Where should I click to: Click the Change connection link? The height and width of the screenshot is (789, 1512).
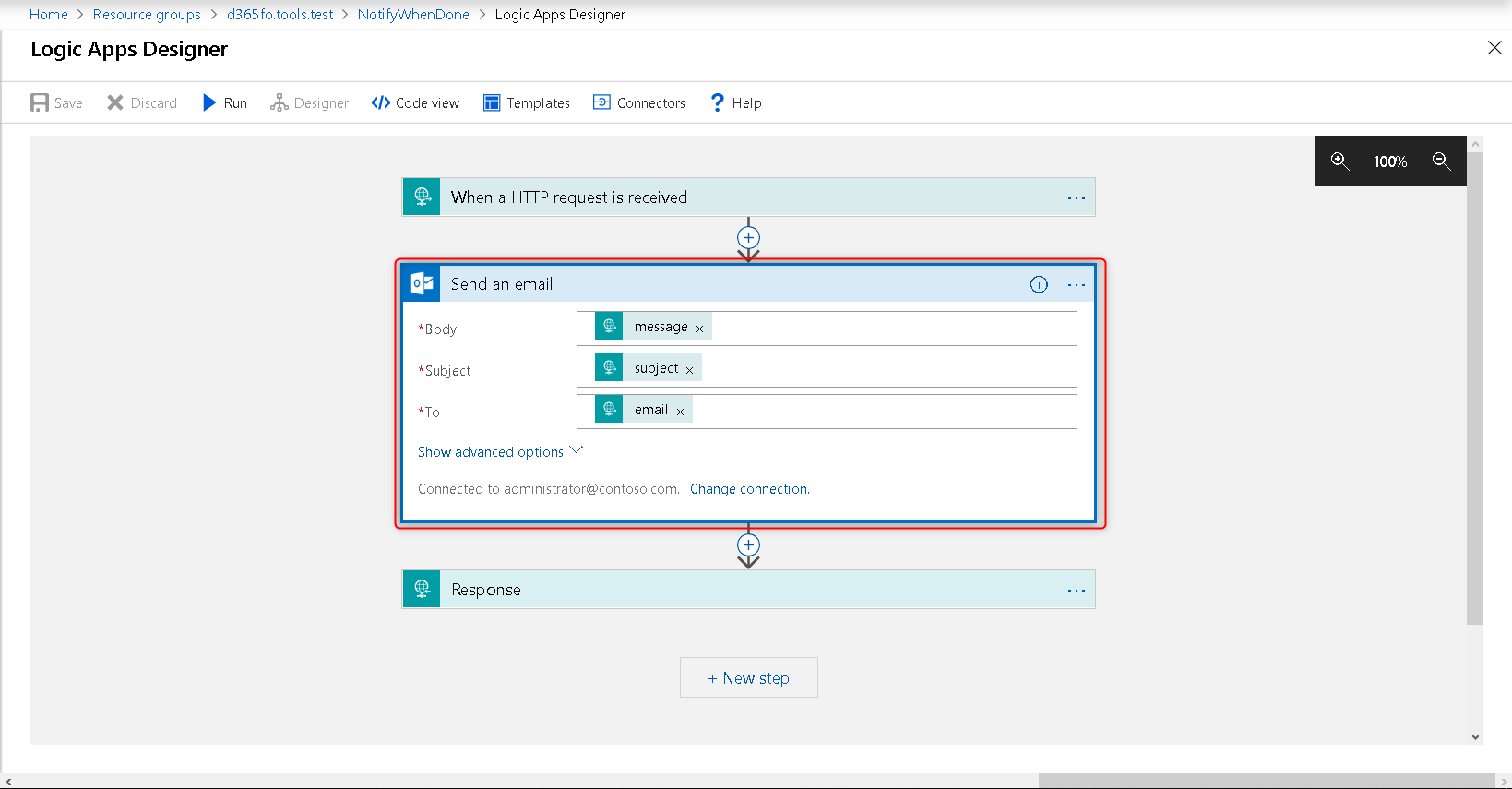(x=749, y=489)
